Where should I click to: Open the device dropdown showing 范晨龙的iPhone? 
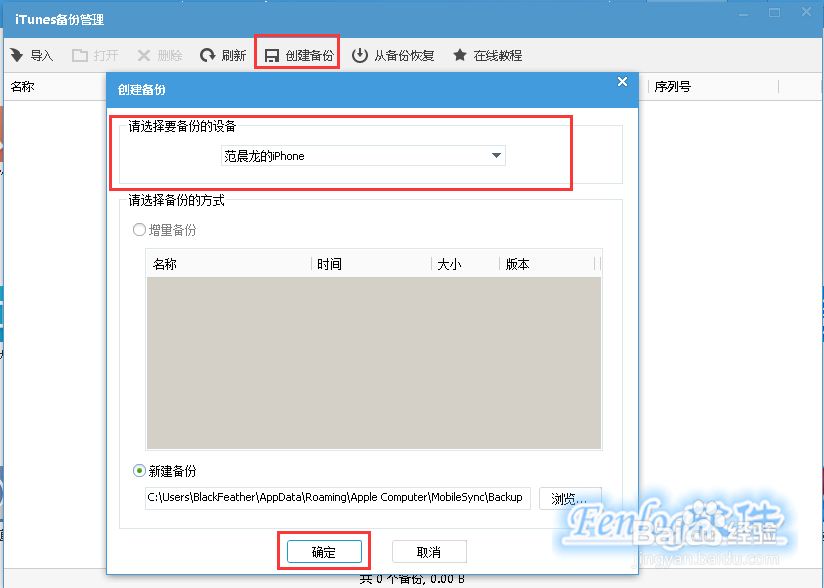[x=363, y=156]
